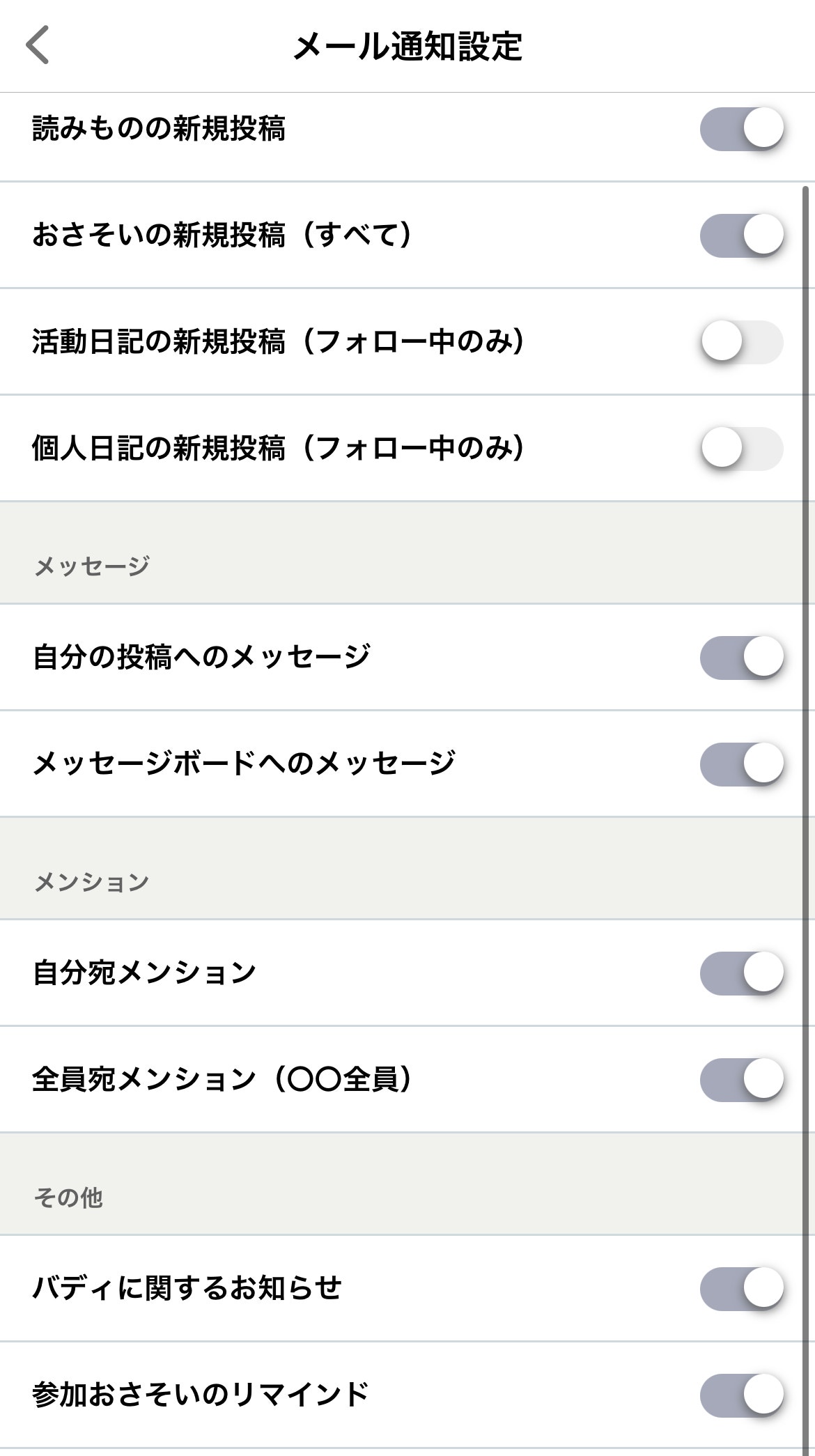The height and width of the screenshot is (1456, 815).
Task: Turn off おさそいの新規投稿（すべて） toggle
Action: 741,235
